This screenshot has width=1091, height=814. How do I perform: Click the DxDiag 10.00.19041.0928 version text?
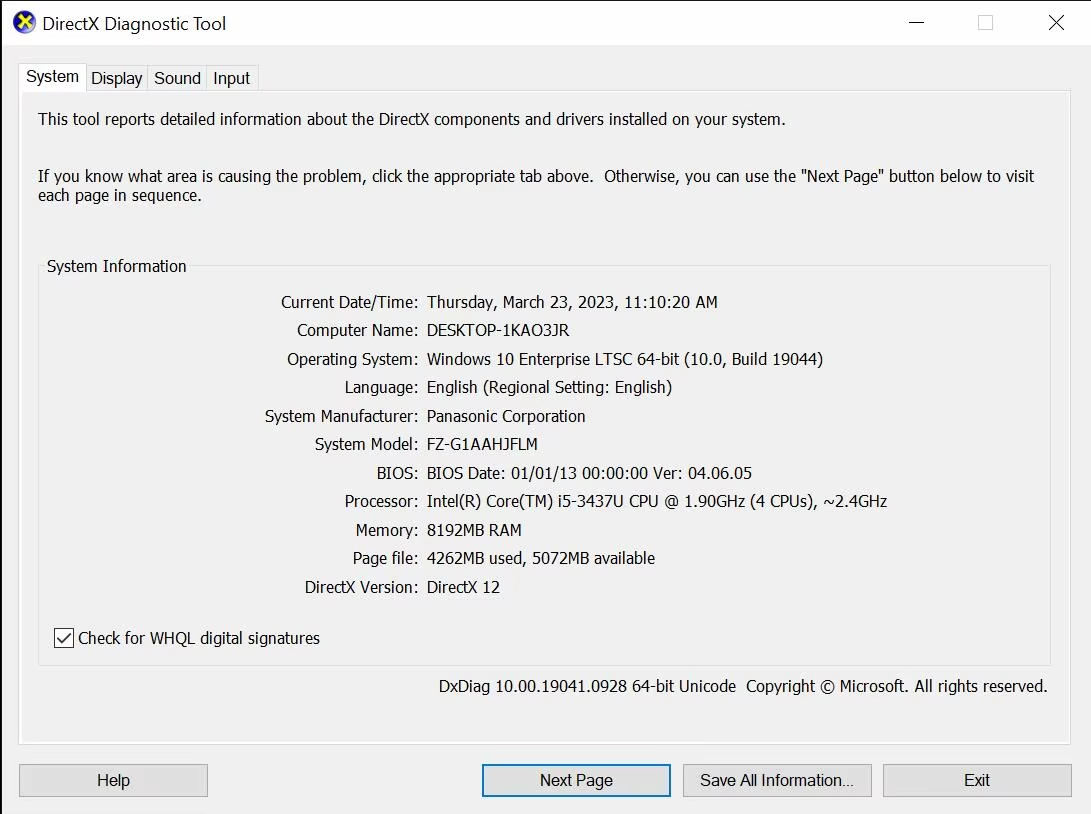(x=587, y=687)
